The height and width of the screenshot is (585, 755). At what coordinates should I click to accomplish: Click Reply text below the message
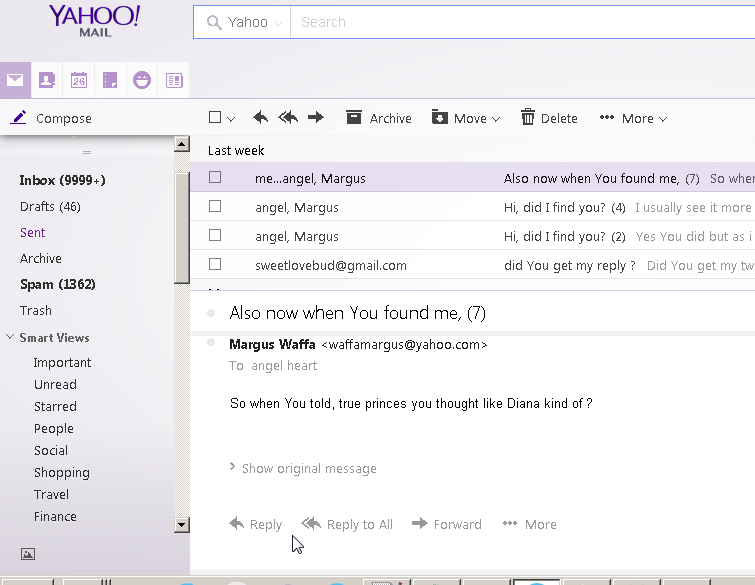(x=266, y=524)
